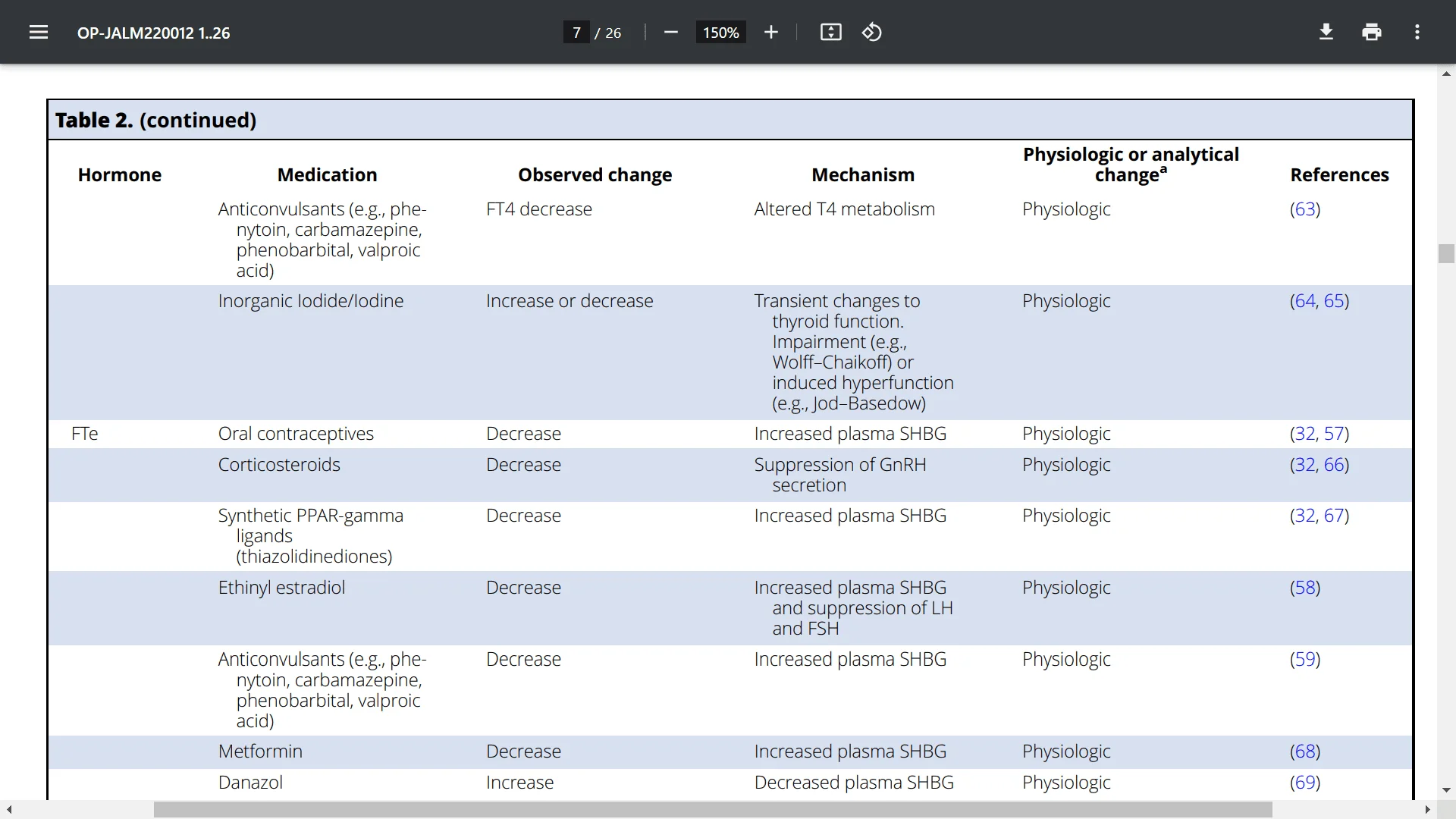
Task: Open reference 69 in Danazol row
Action: pos(1305,783)
